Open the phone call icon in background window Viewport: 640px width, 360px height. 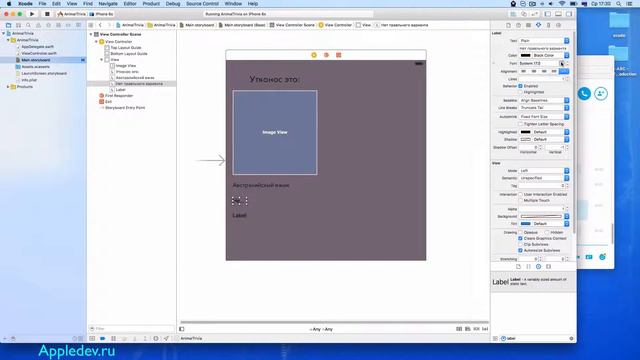(584, 93)
